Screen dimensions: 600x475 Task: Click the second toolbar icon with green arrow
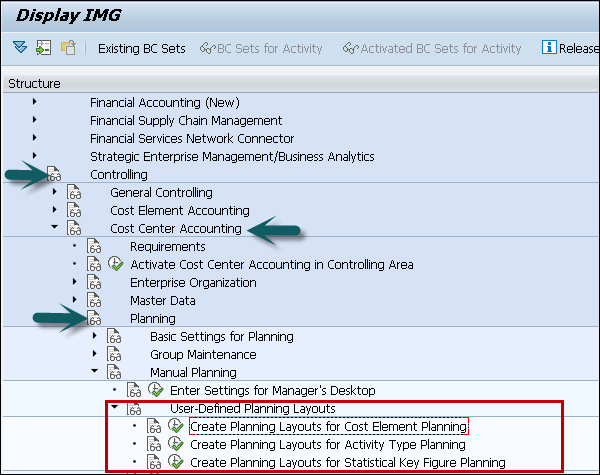(44, 48)
